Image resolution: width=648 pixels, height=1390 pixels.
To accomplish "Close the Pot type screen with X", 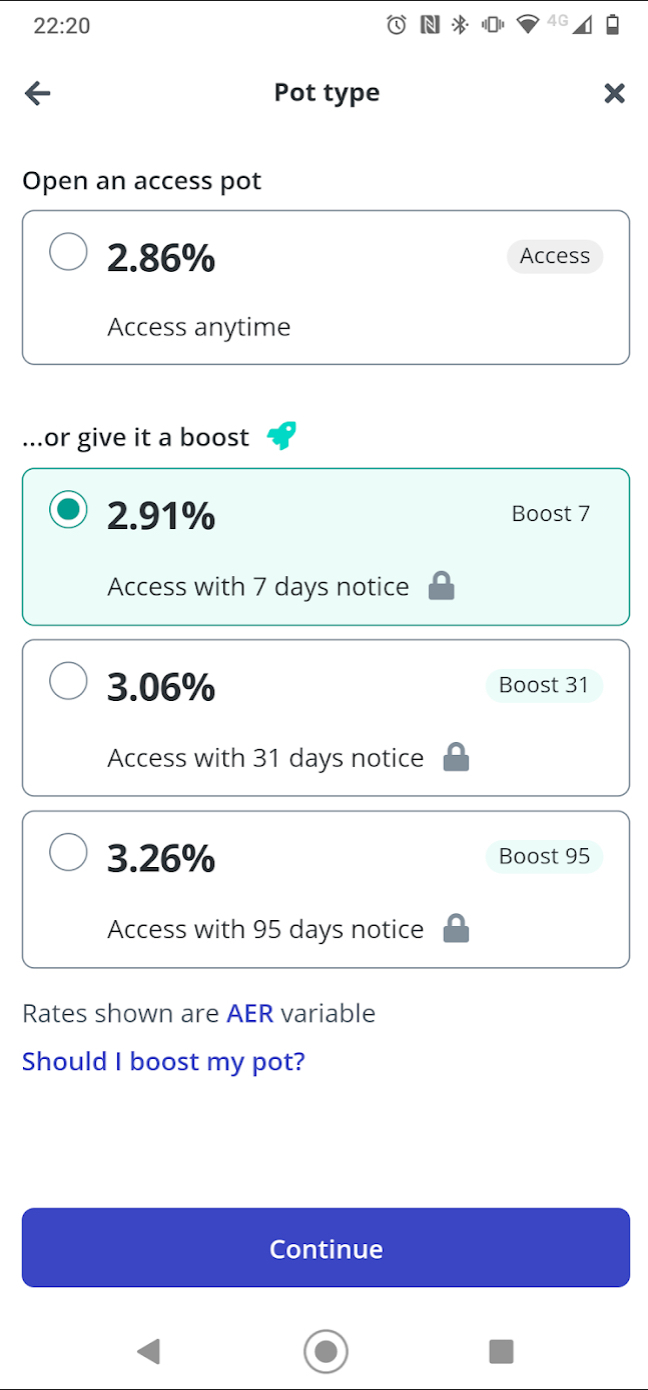I will coord(614,93).
